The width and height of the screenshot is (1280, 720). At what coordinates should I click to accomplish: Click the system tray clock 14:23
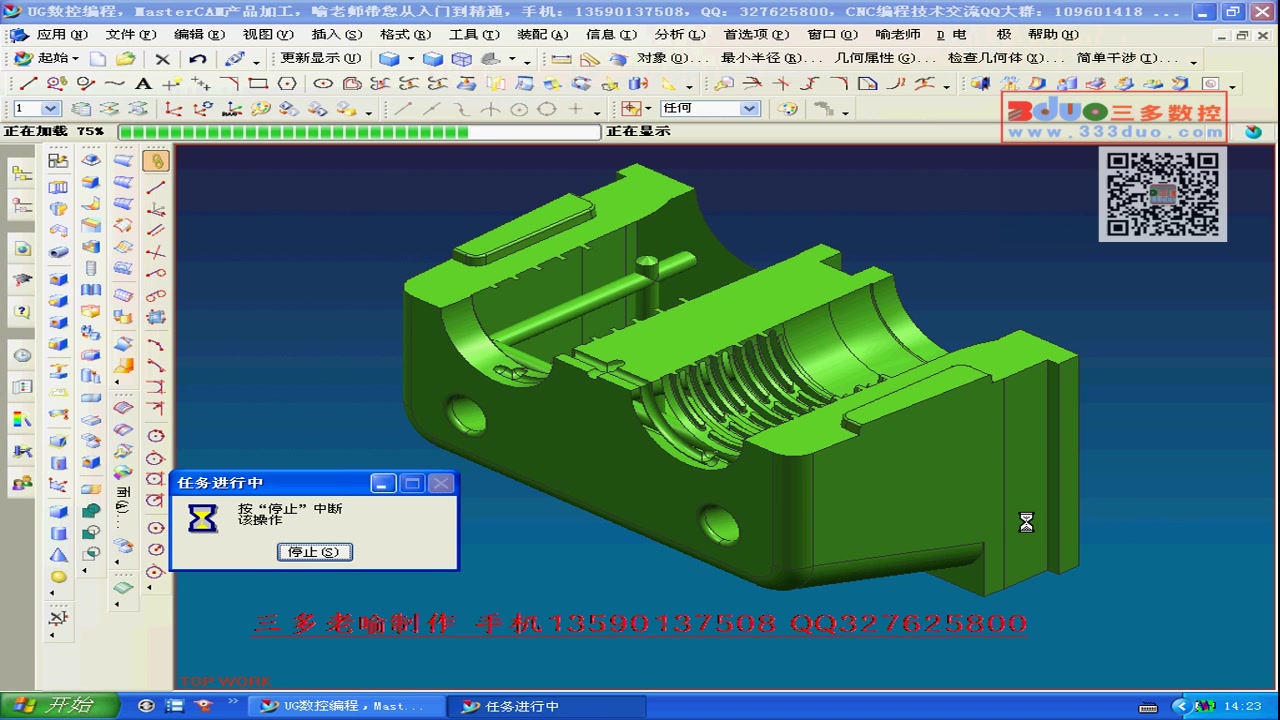point(1242,706)
